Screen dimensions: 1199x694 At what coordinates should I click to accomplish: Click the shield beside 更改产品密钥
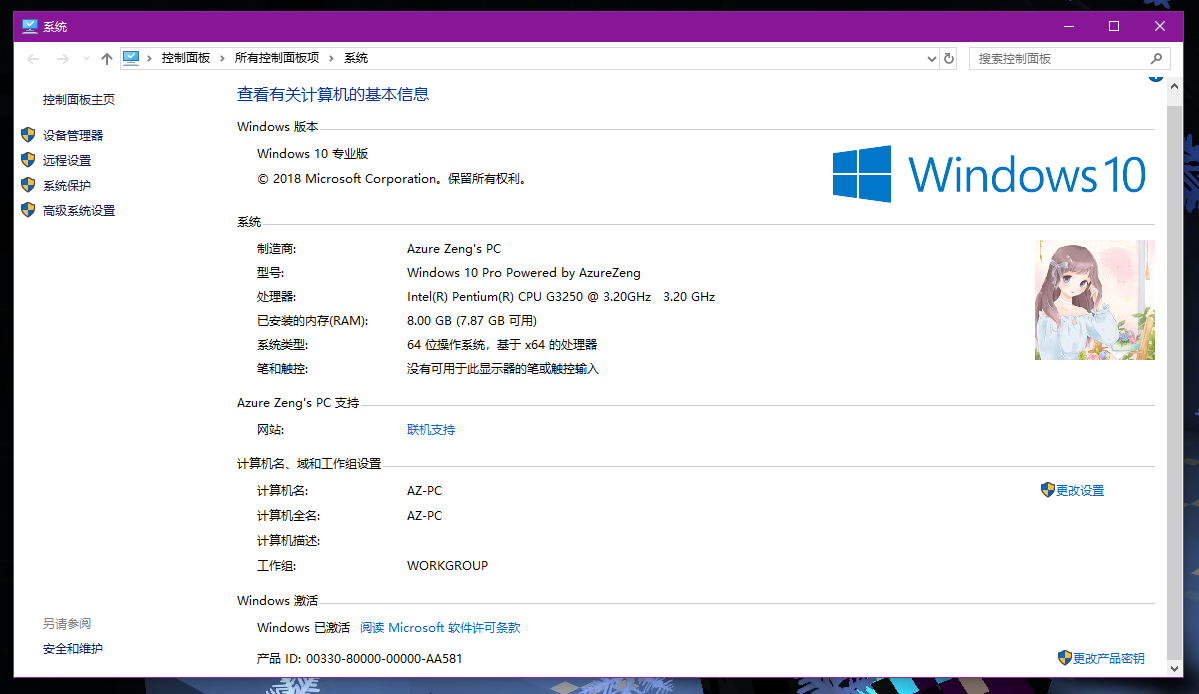(x=1064, y=657)
